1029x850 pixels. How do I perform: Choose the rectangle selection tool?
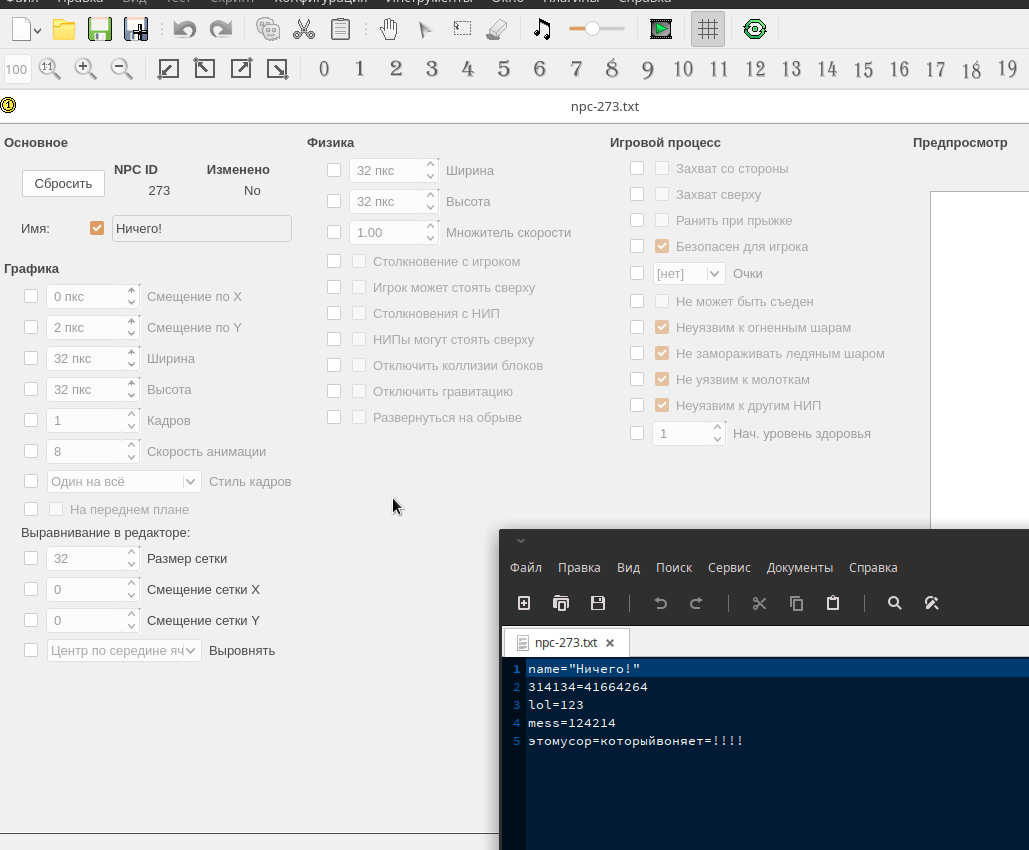coord(462,28)
